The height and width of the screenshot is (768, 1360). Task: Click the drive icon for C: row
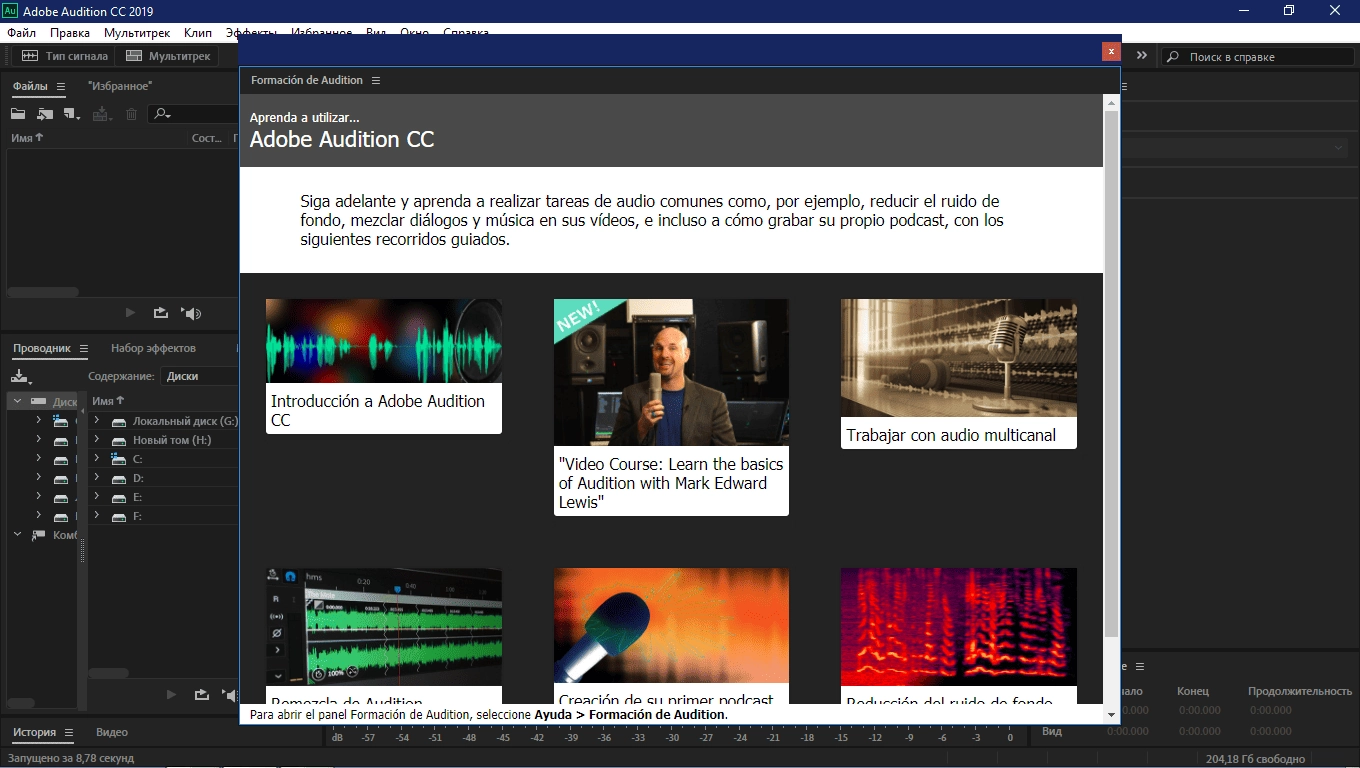pos(118,459)
